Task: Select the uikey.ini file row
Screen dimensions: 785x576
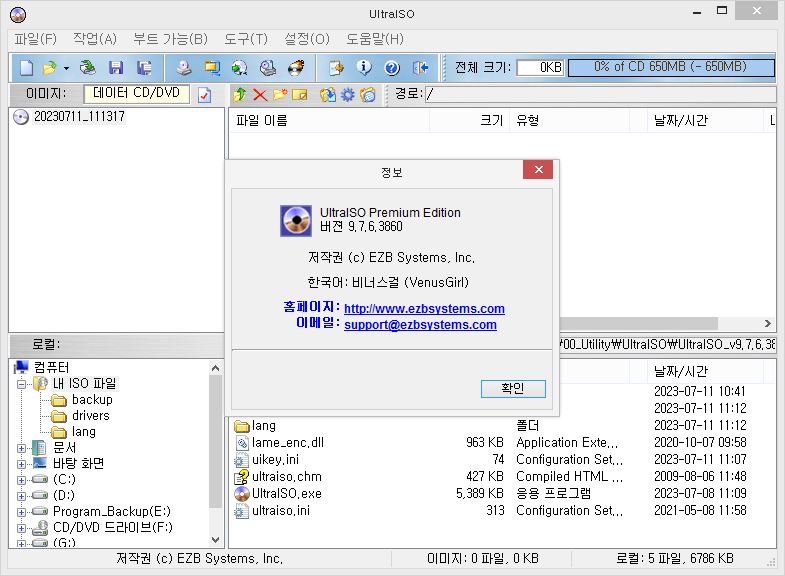Action: click(x=503, y=460)
